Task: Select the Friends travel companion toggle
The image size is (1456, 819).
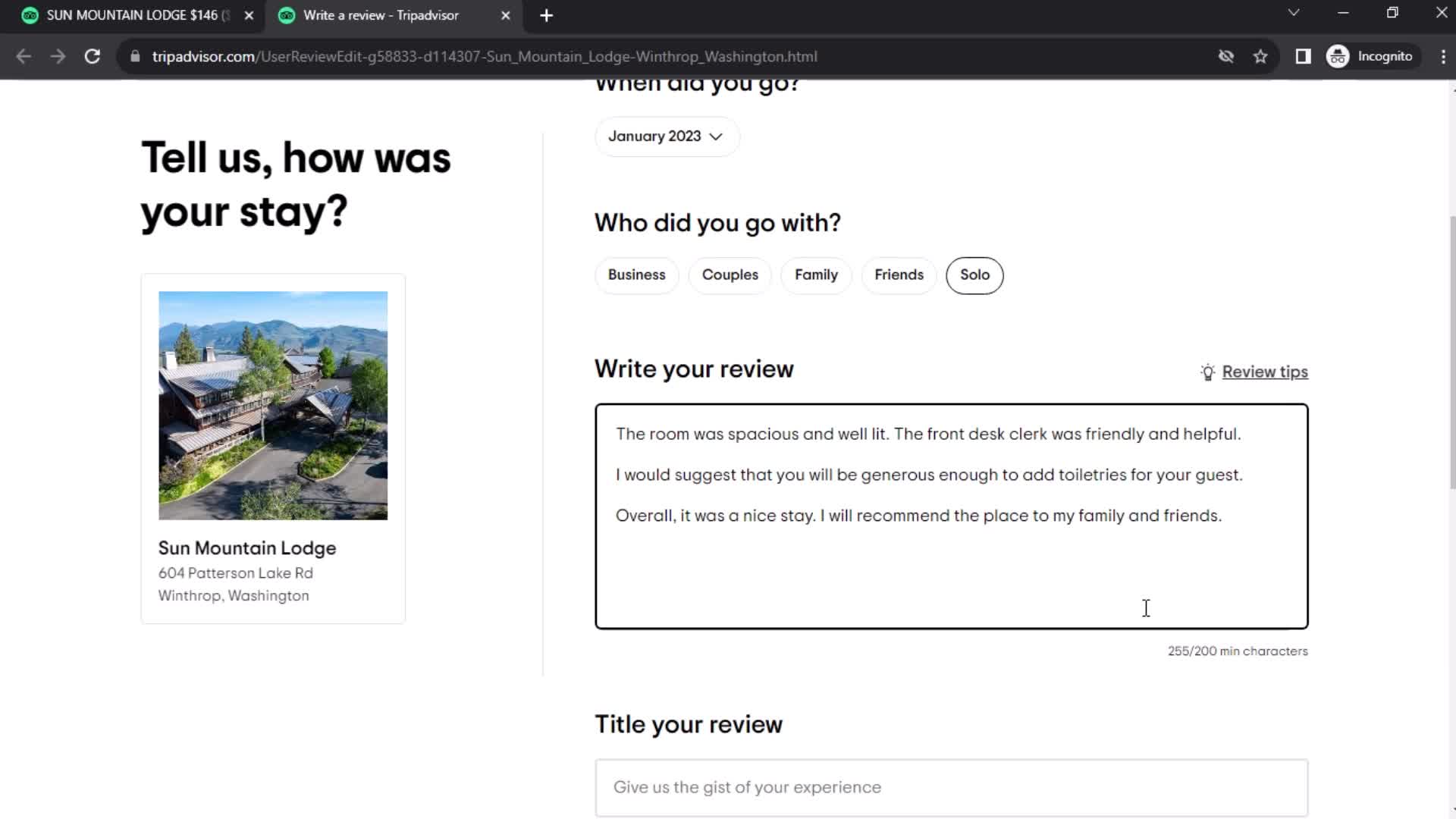Action: click(899, 275)
